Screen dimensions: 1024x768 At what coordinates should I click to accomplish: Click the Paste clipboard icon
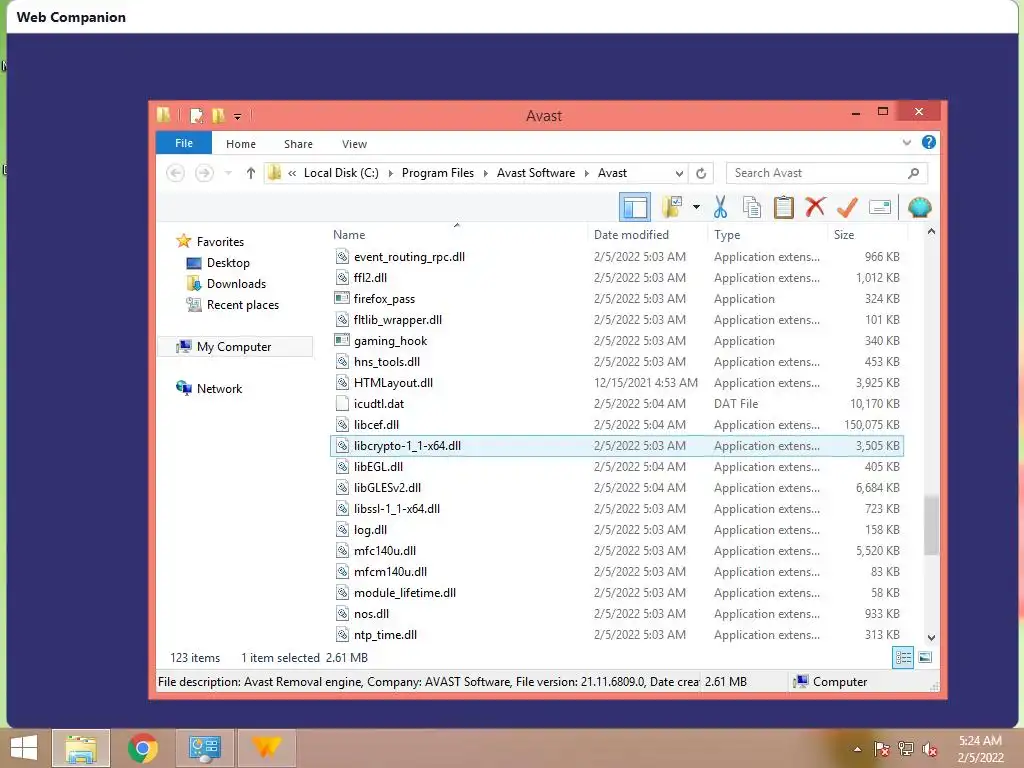[x=783, y=208]
